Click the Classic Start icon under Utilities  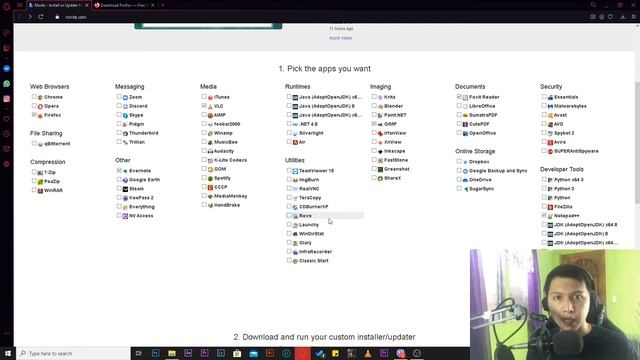click(295, 261)
